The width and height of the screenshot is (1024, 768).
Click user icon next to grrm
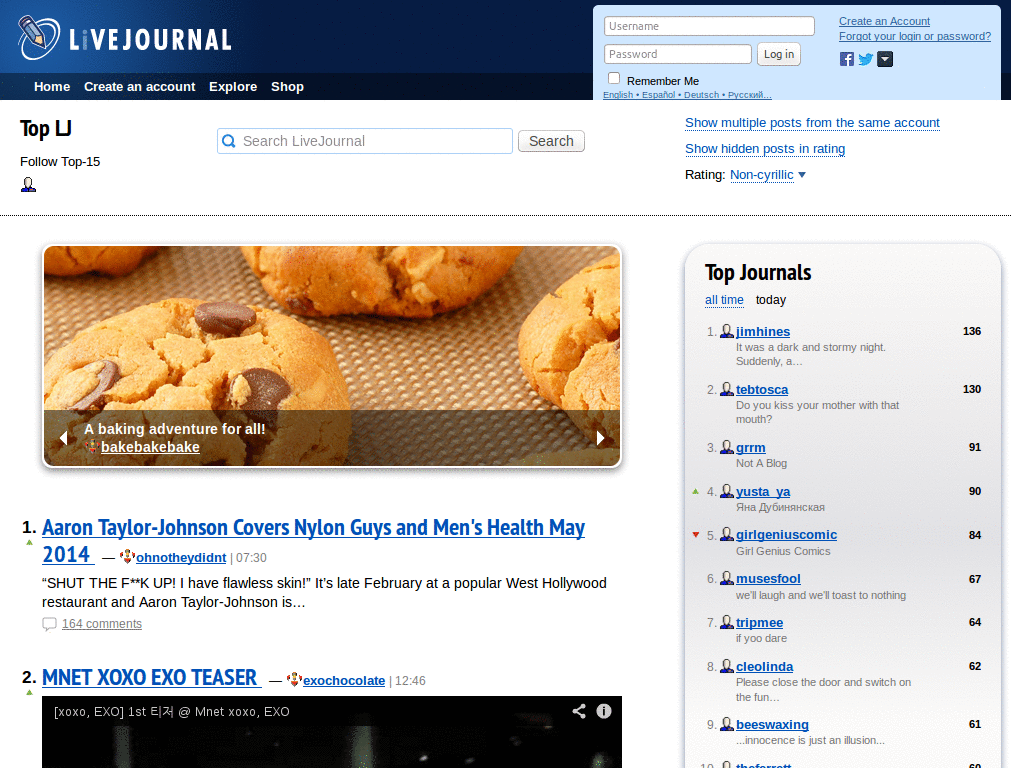coord(727,447)
